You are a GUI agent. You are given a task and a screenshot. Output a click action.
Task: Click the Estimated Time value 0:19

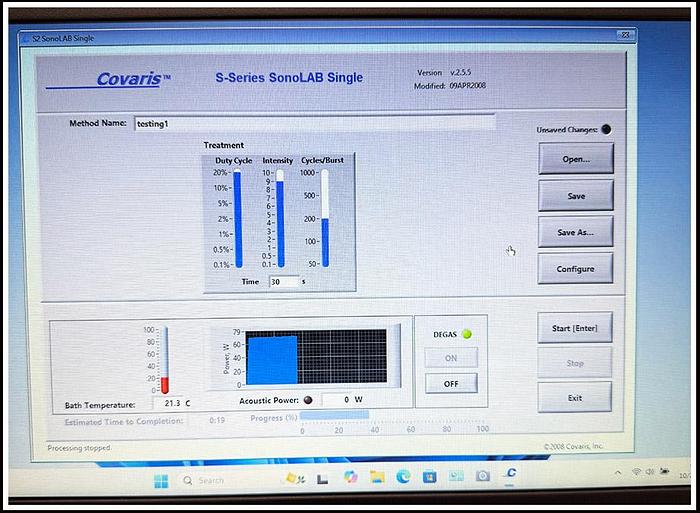tap(217, 420)
